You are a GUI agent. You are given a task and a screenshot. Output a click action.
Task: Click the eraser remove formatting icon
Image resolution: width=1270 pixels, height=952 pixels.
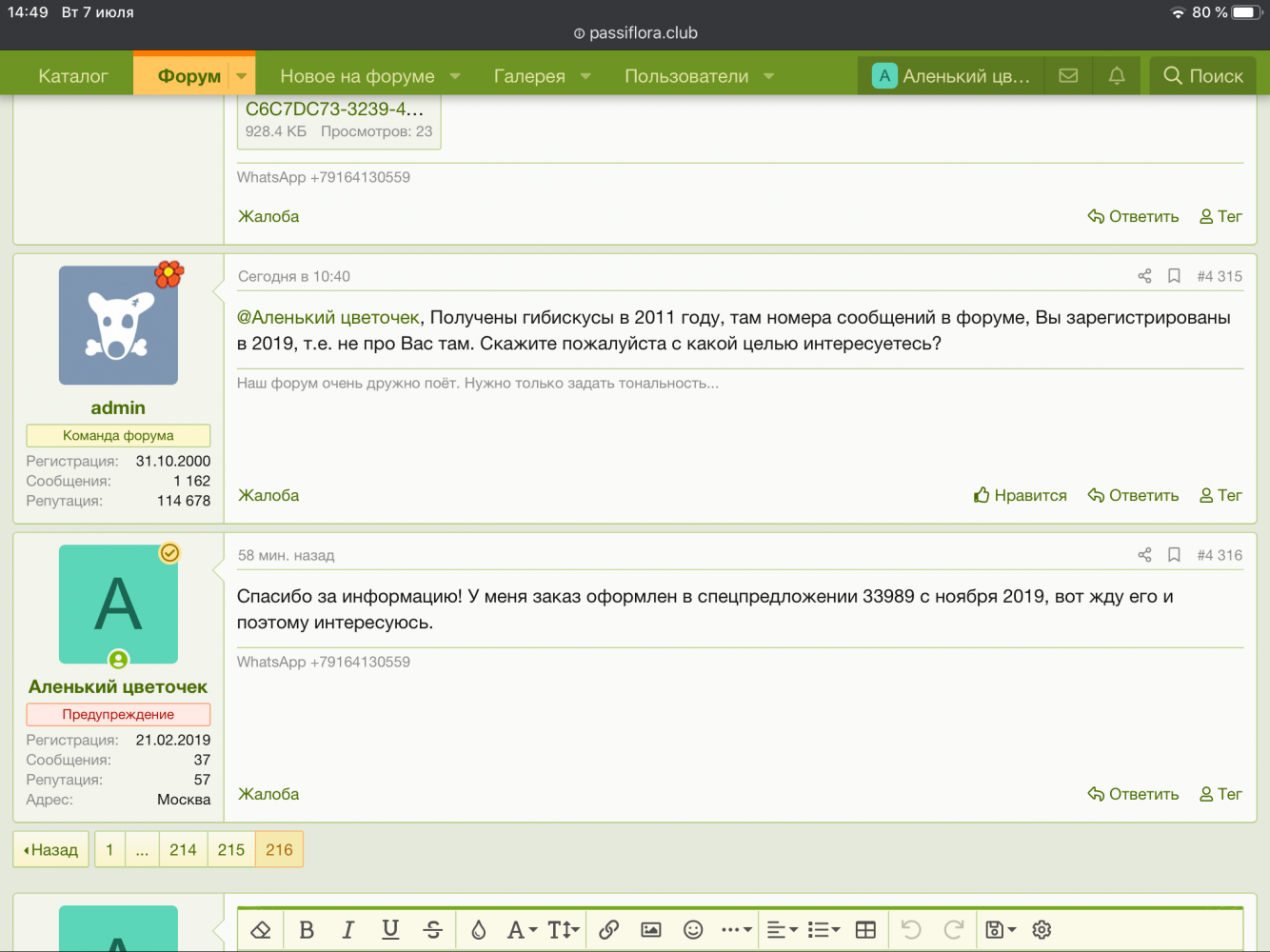coord(261,930)
